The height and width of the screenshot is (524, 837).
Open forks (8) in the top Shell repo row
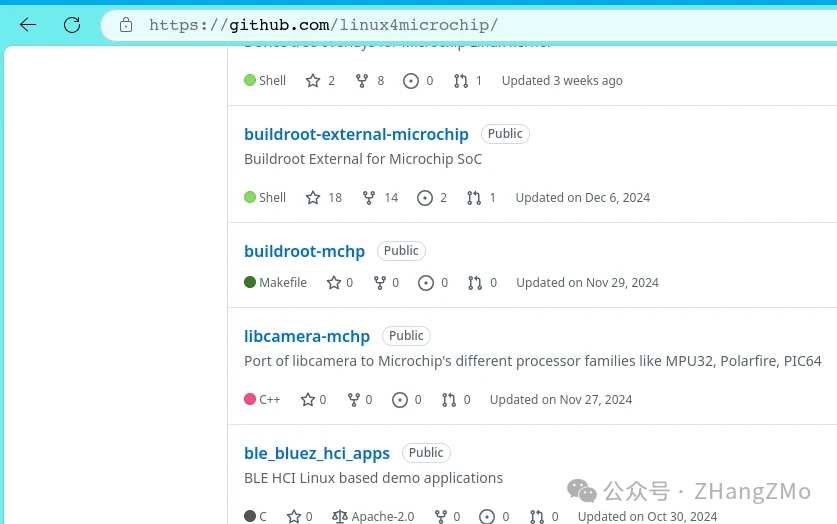pyautogui.click(x=369, y=81)
